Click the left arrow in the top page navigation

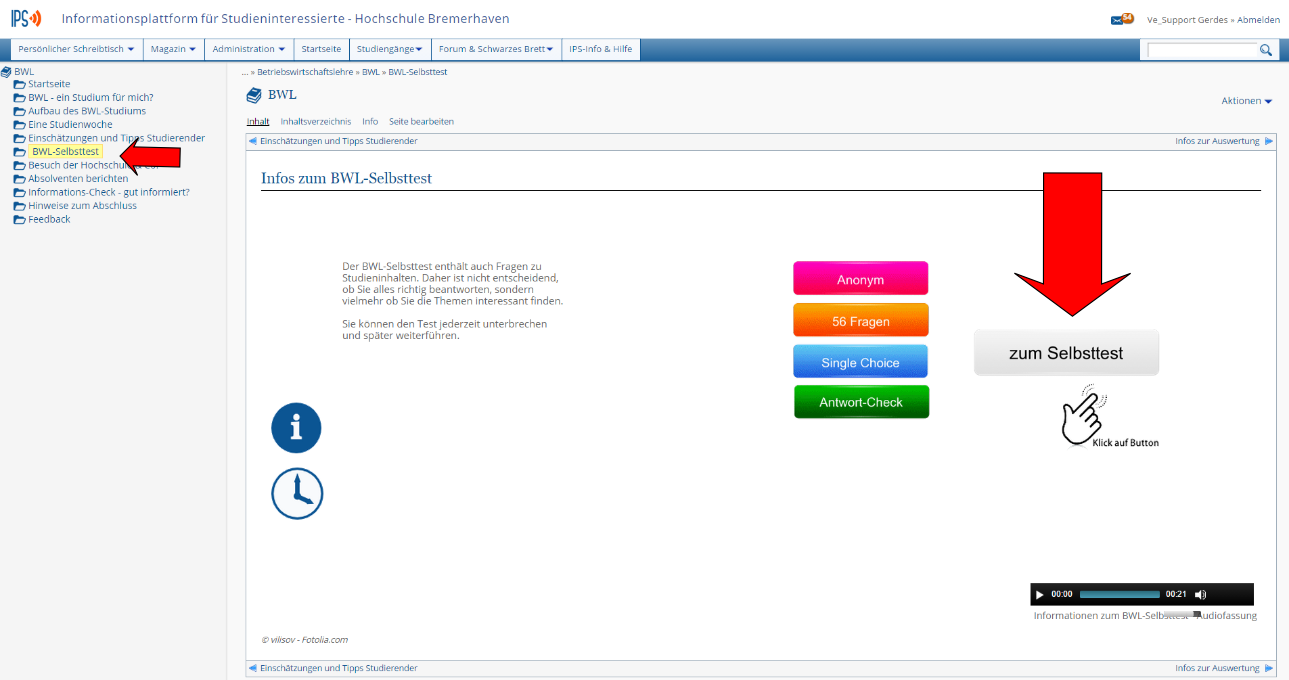tap(253, 141)
